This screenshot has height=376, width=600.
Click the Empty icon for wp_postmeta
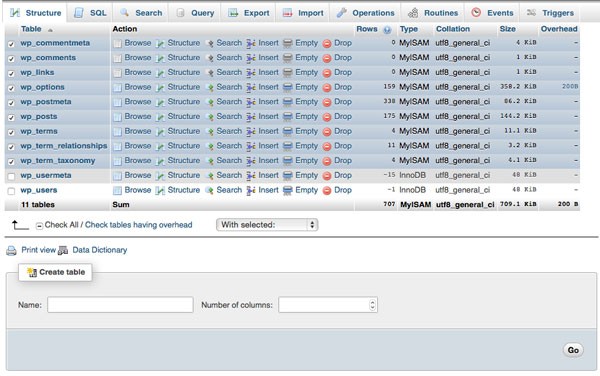coord(287,102)
